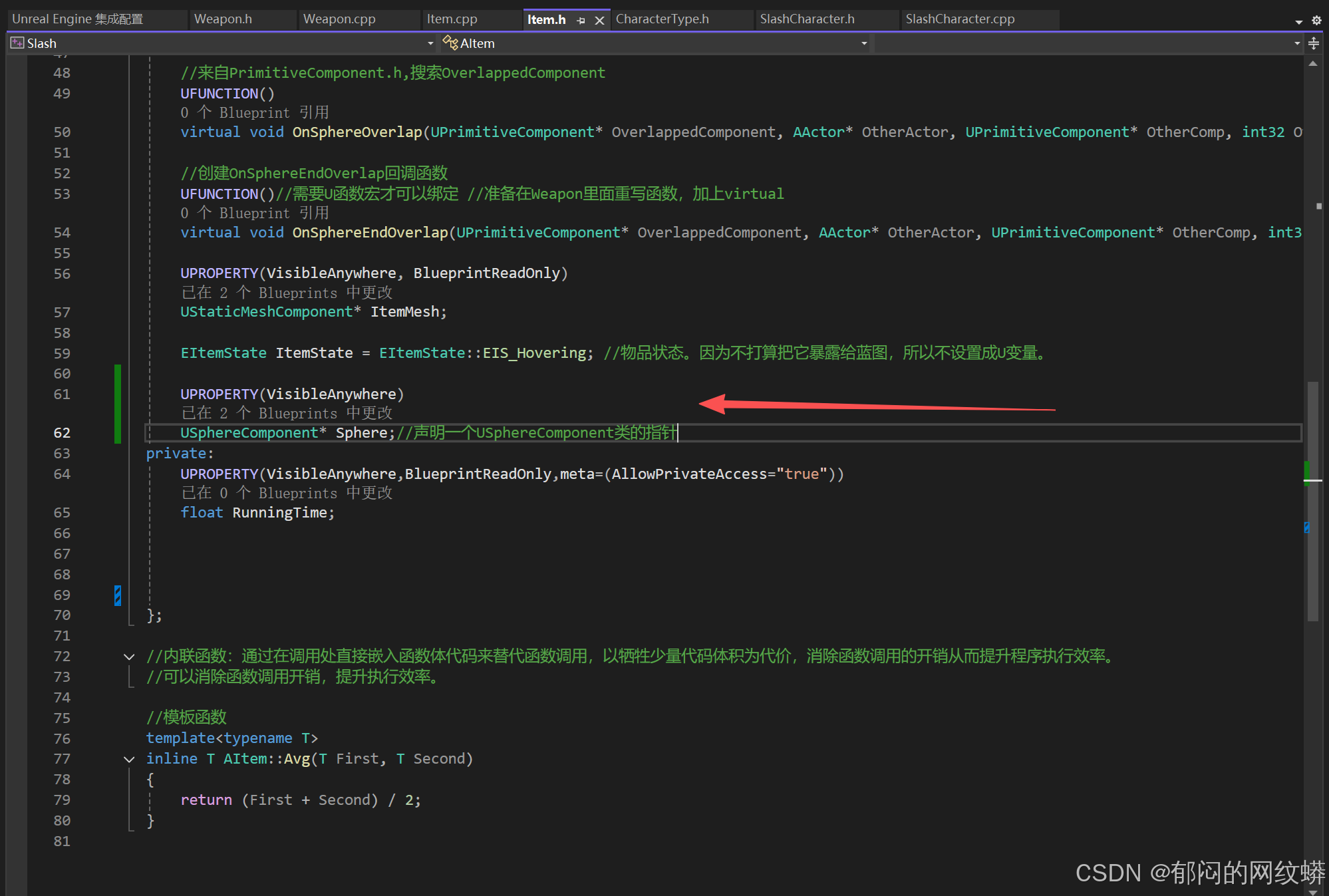
Task: Open the CharacterType.h tab
Action: [x=662, y=19]
